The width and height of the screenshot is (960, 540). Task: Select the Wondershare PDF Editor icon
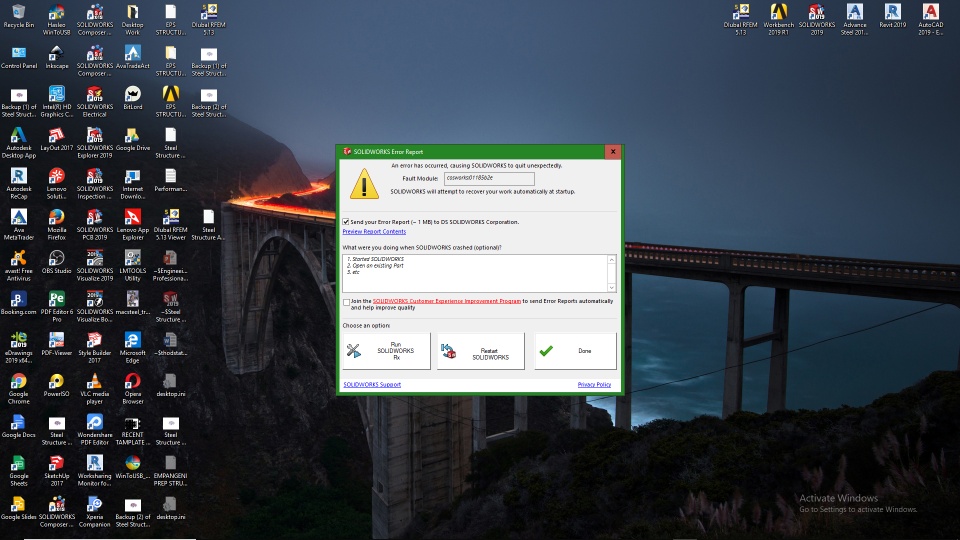[x=94, y=430]
